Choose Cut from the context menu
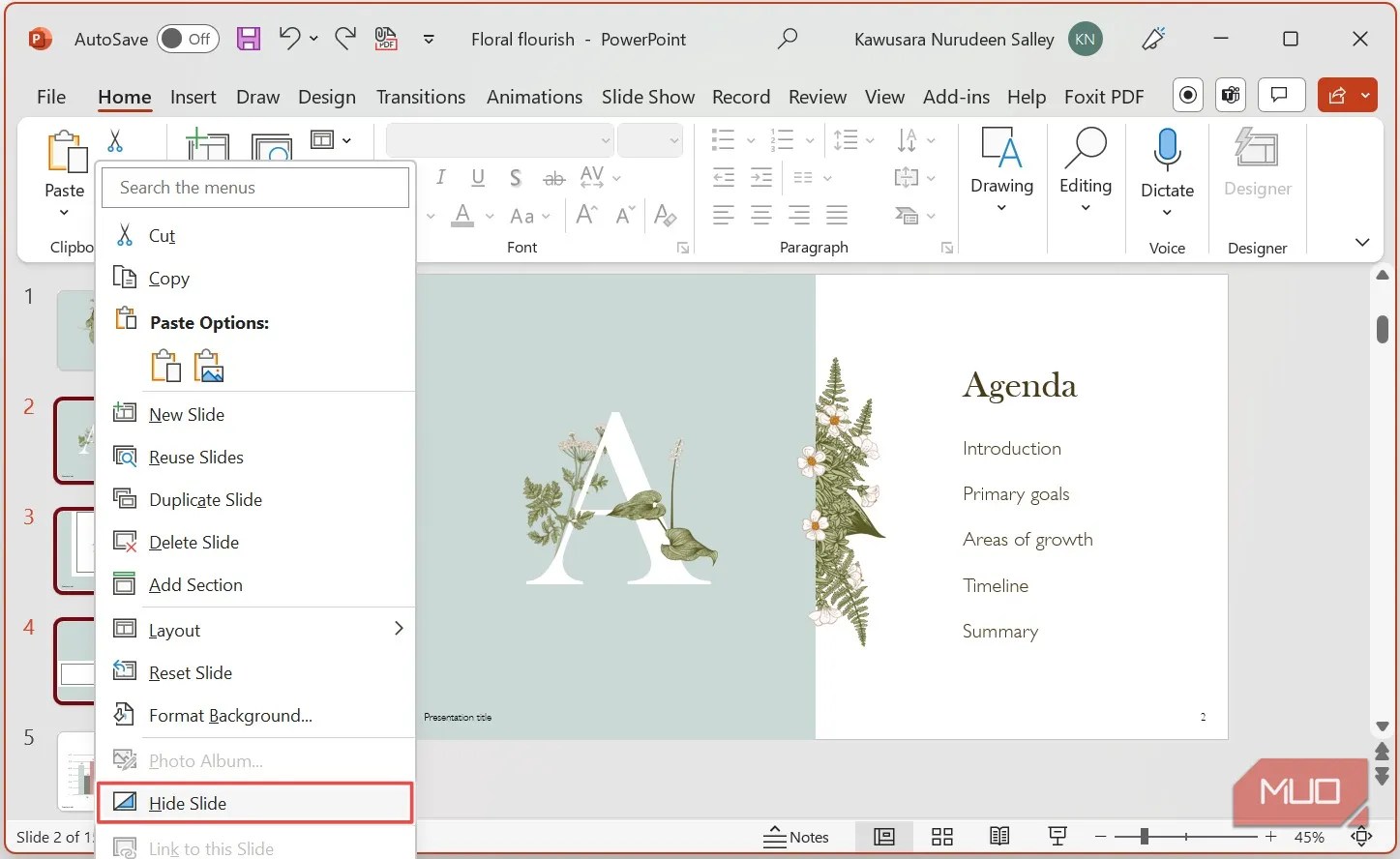 [255, 236]
